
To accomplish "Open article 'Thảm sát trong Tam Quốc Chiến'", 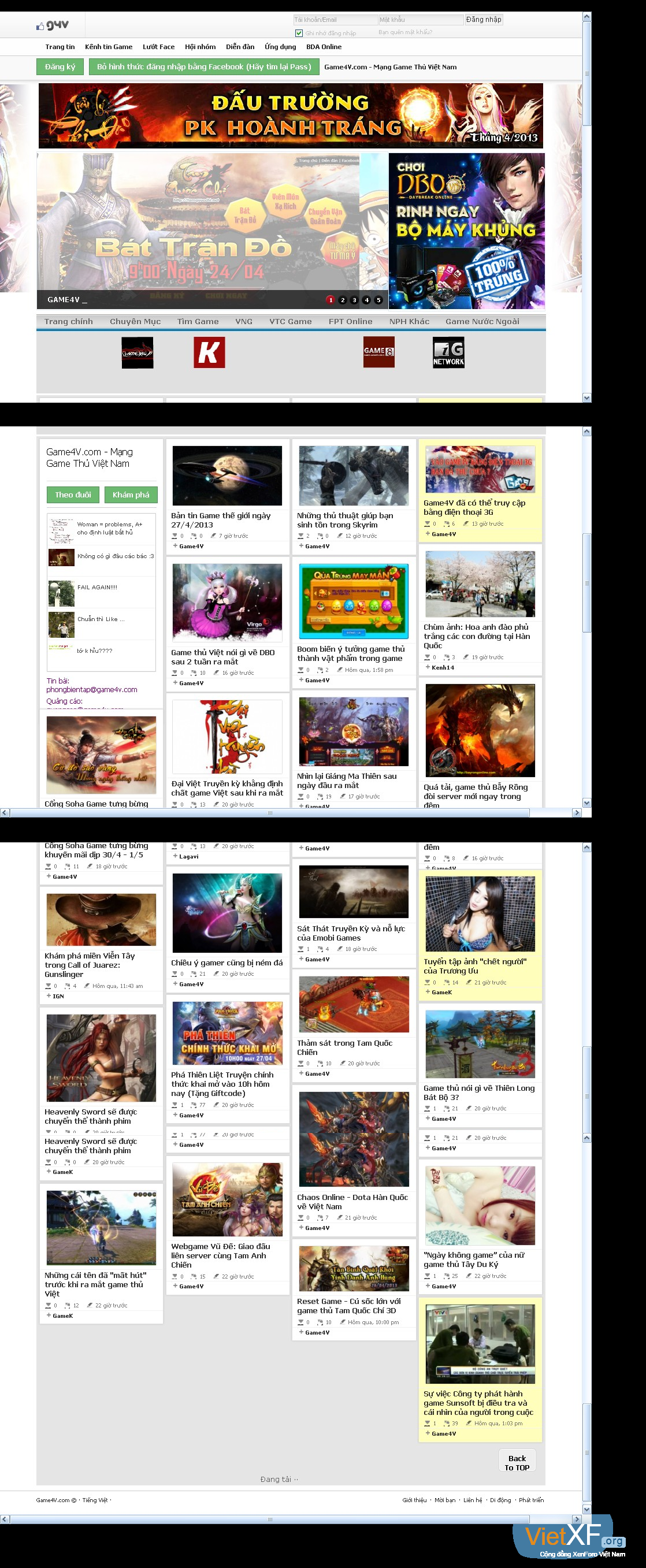I will pyautogui.click(x=344, y=1047).
